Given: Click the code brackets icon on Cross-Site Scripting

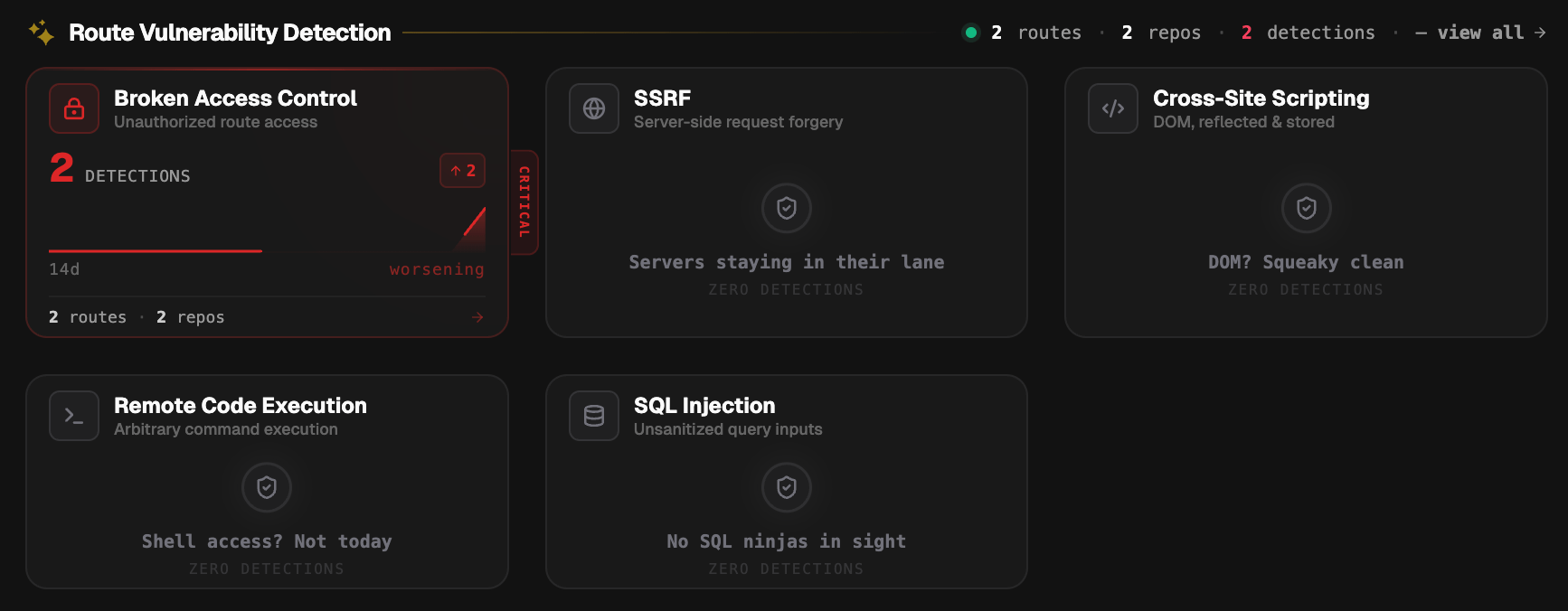Looking at the screenshot, I should point(1113,108).
